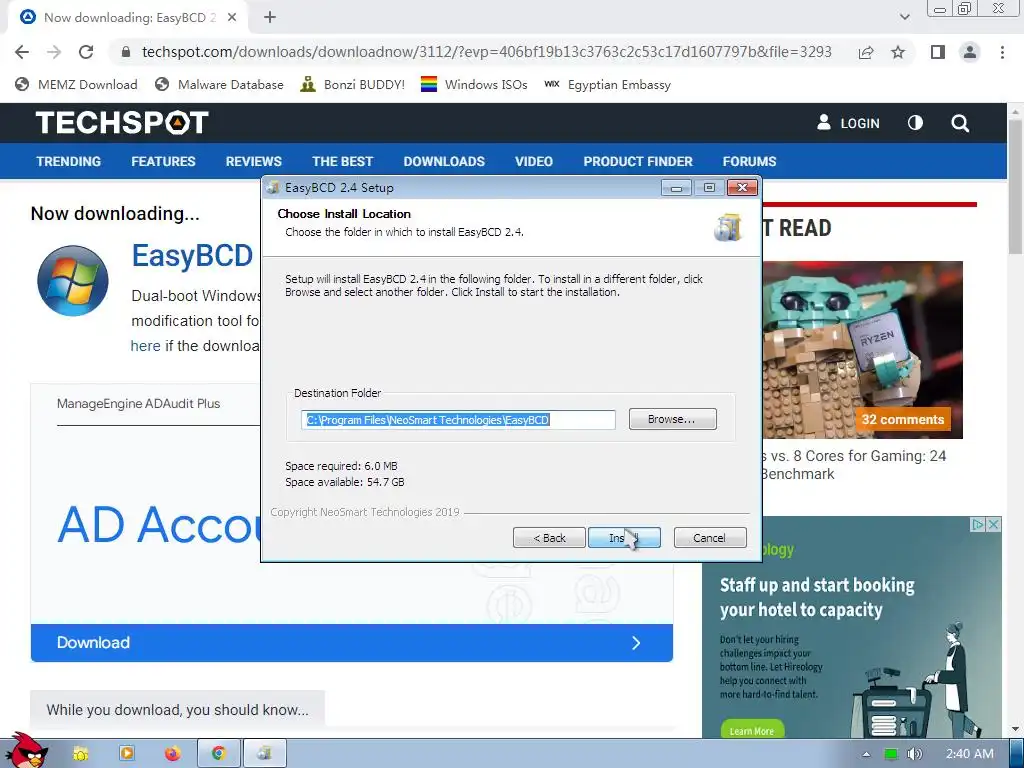Open FORUMS menu item
The image size is (1024, 768).
pos(749,161)
